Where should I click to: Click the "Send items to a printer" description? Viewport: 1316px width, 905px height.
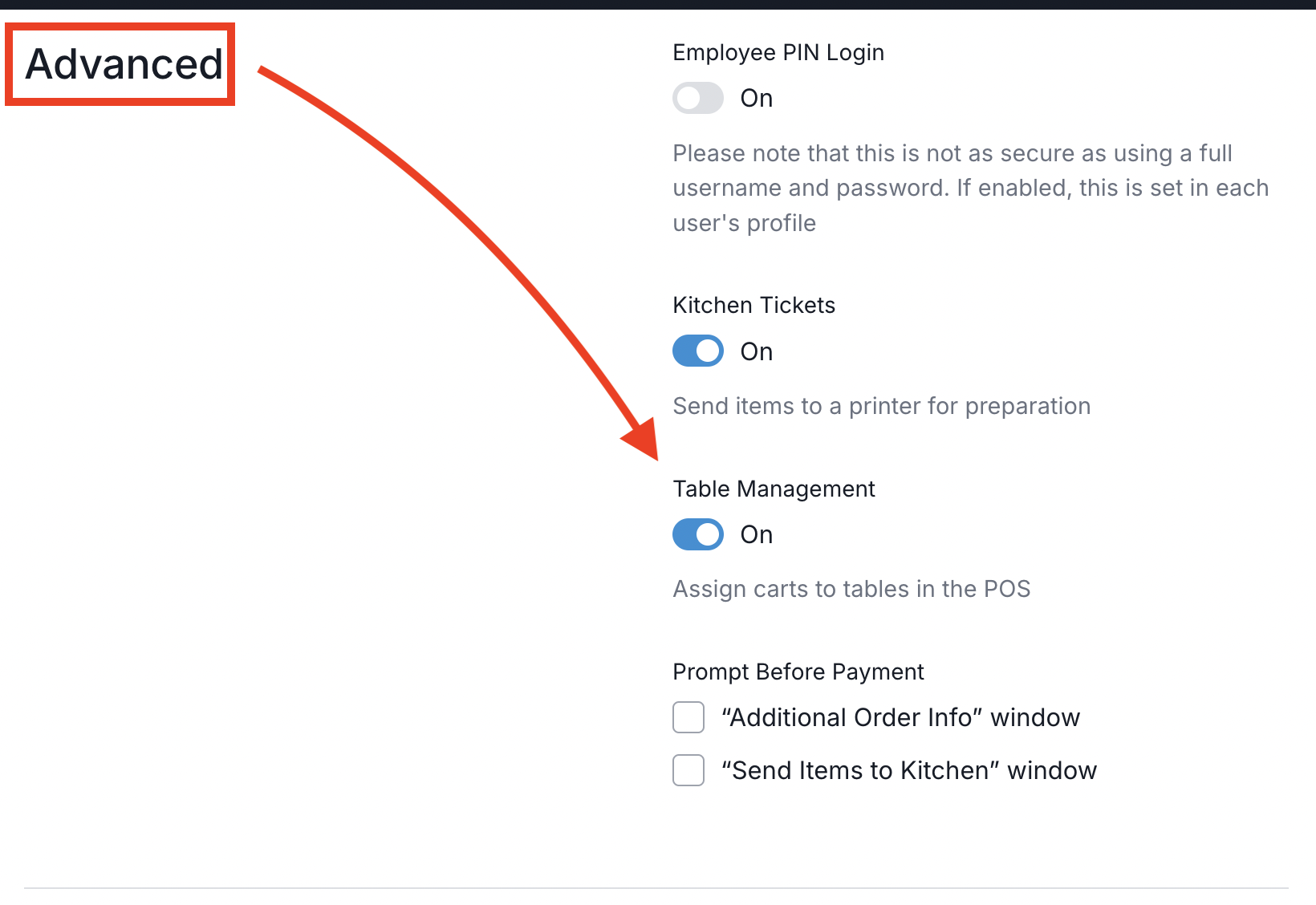pos(881,406)
